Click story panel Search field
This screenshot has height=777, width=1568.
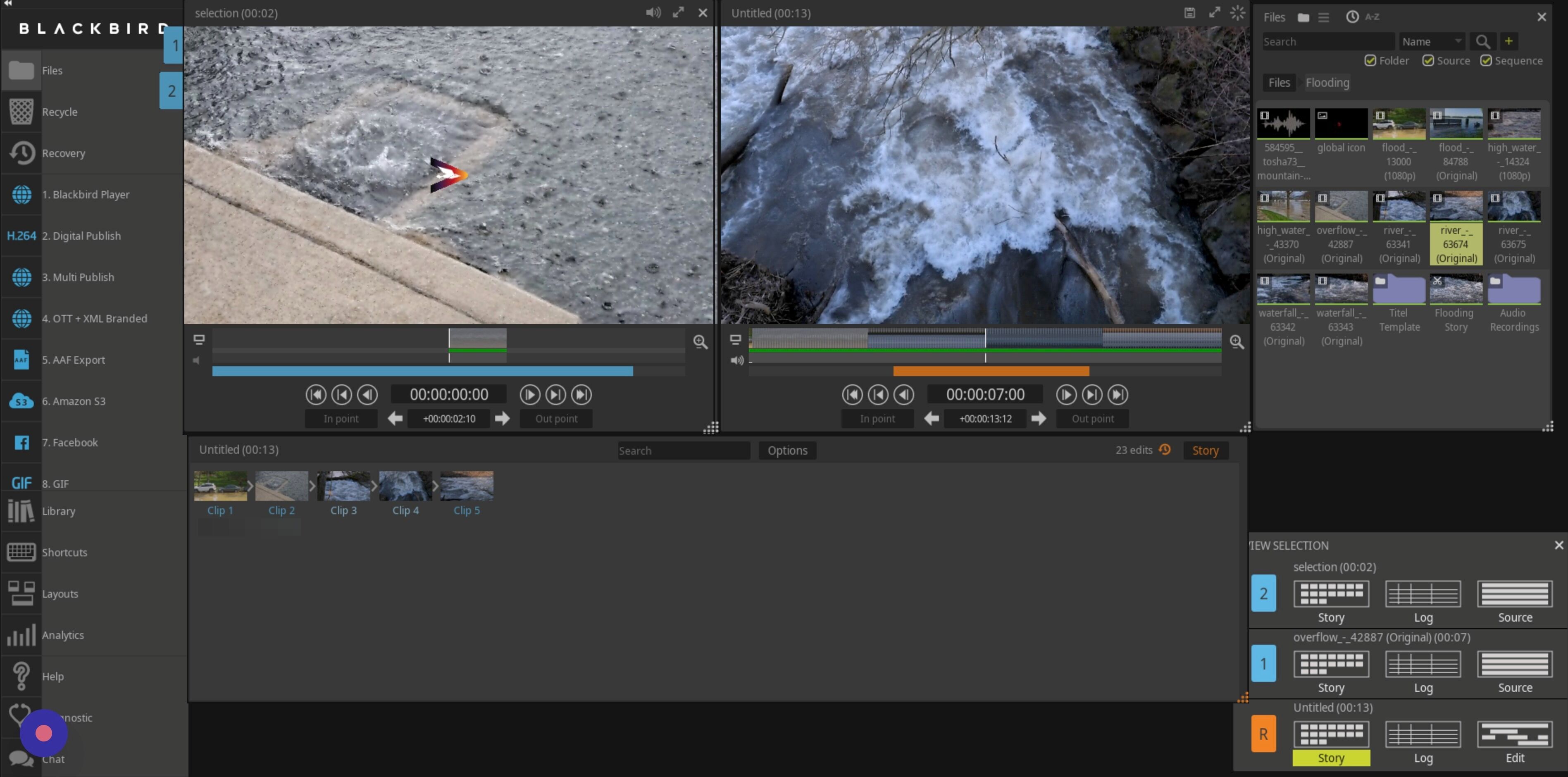pos(684,450)
